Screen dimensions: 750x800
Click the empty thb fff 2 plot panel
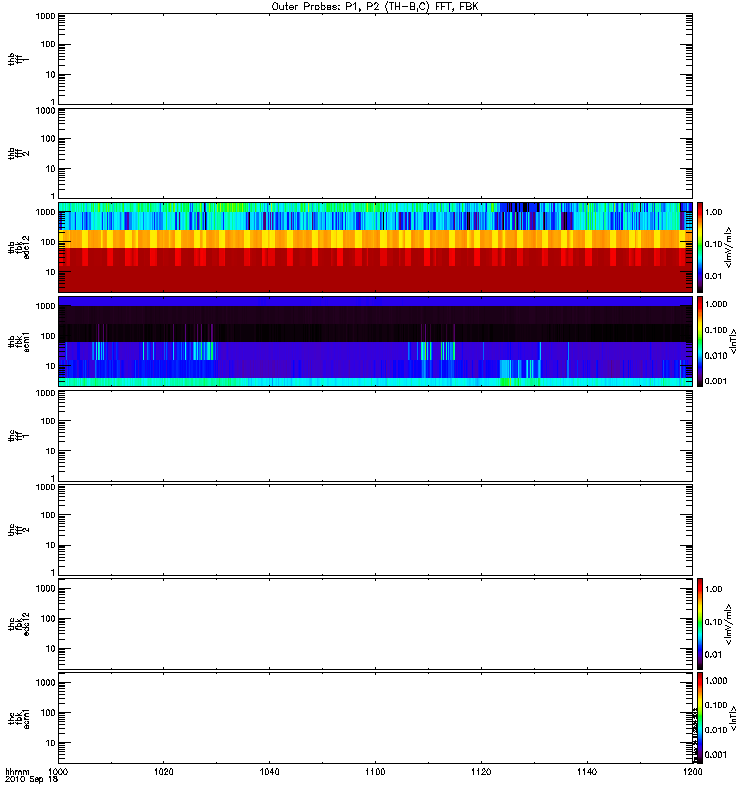[x=375, y=153]
